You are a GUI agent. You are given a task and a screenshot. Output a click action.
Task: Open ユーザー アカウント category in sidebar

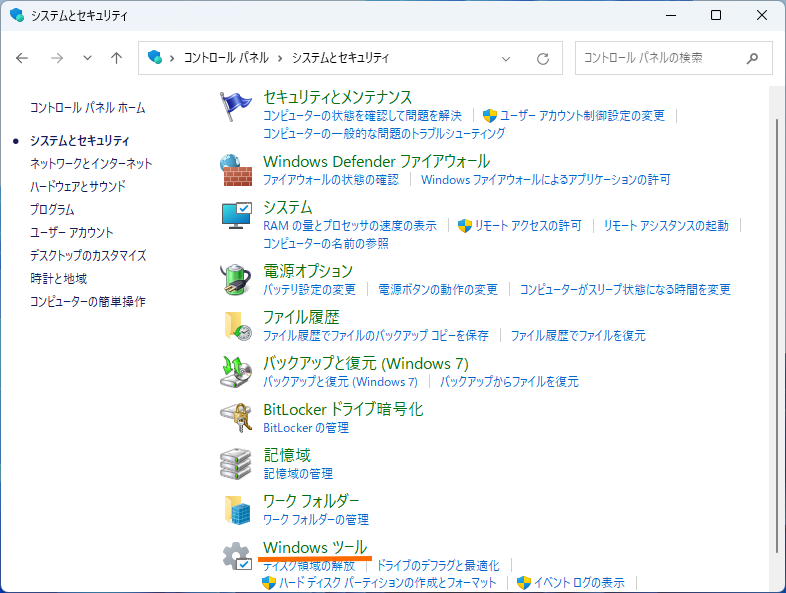click(72, 233)
